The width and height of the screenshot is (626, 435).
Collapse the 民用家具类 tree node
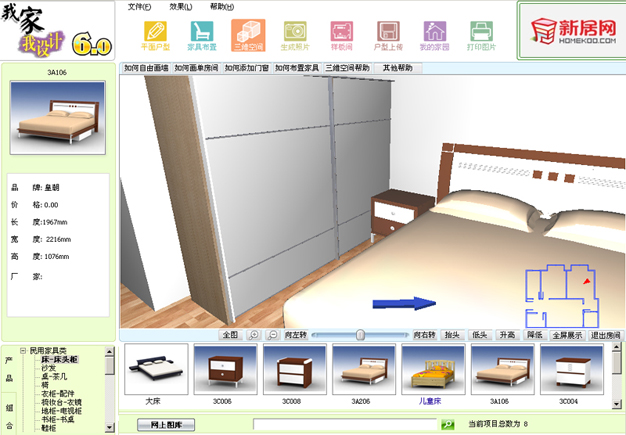point(23,351)
